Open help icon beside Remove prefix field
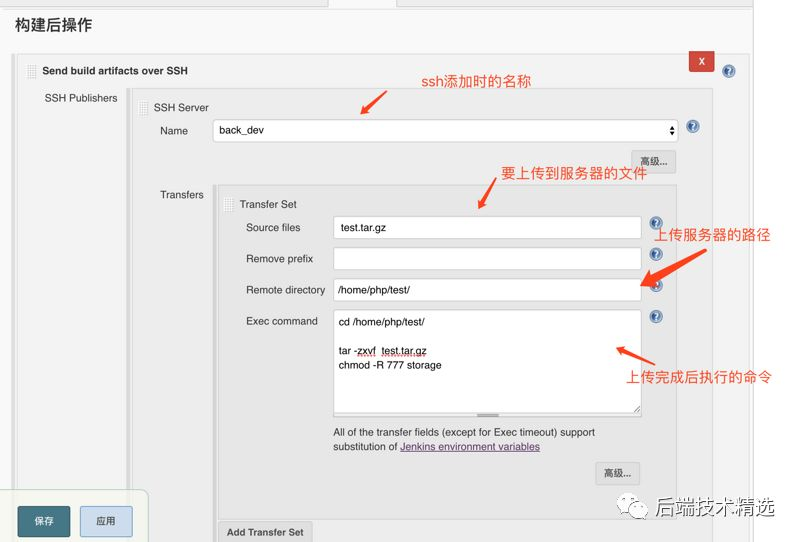Screen dimensions: 800x542 click(656, 254)
